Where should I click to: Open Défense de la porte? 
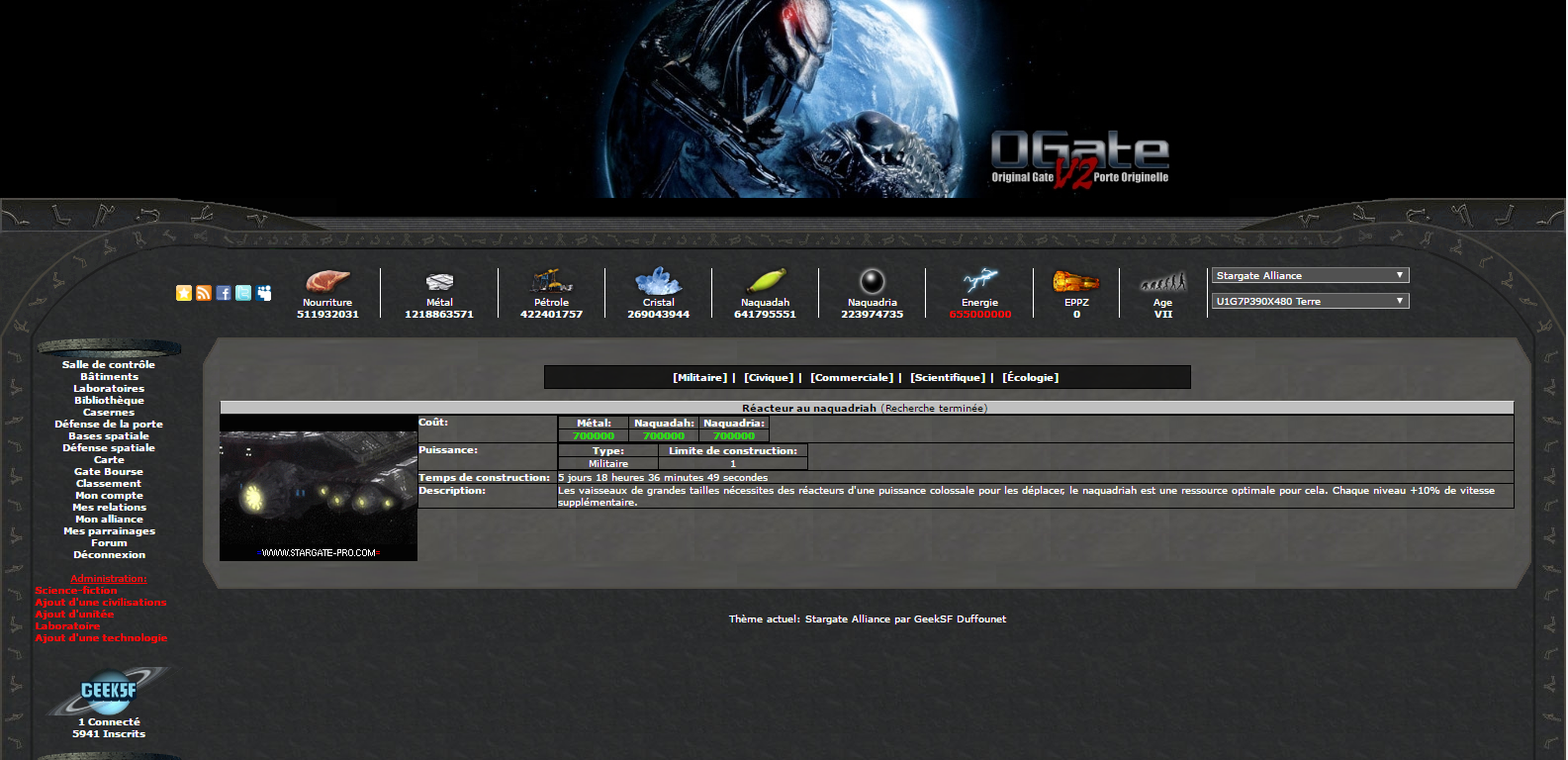click(x=109, y=425)
